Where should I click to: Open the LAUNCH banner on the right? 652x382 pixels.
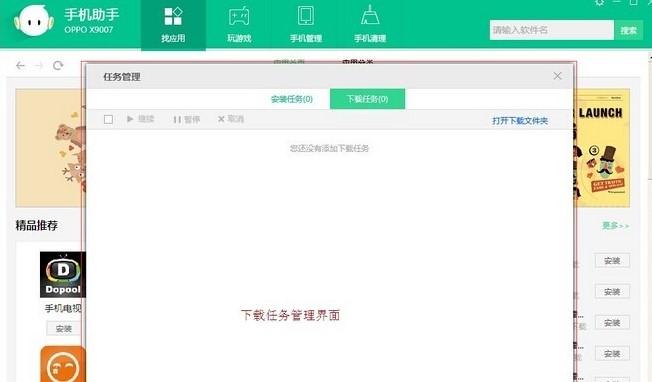point(603,148)
